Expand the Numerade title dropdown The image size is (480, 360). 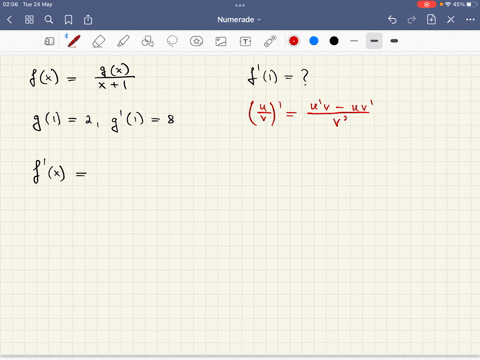pos(239,20)
